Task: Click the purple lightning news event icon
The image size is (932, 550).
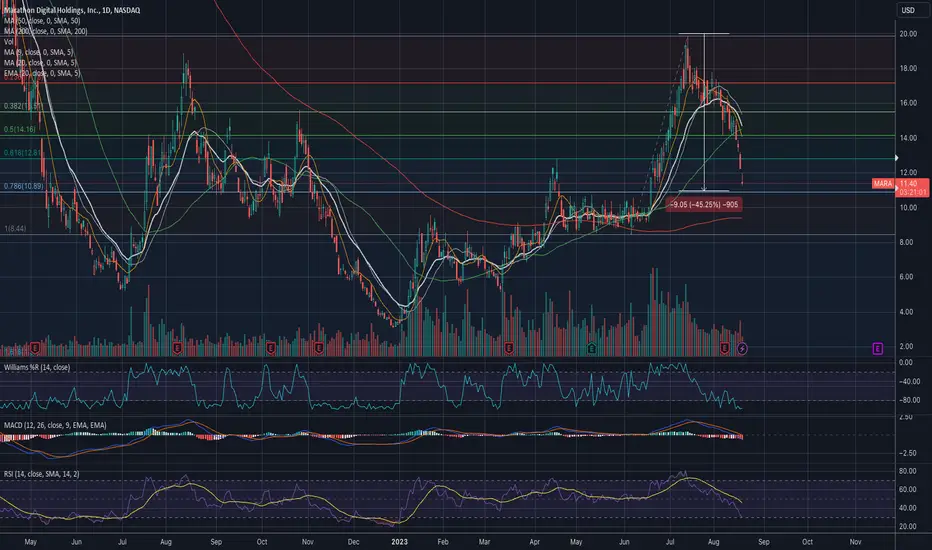Action: click(742, 348)
